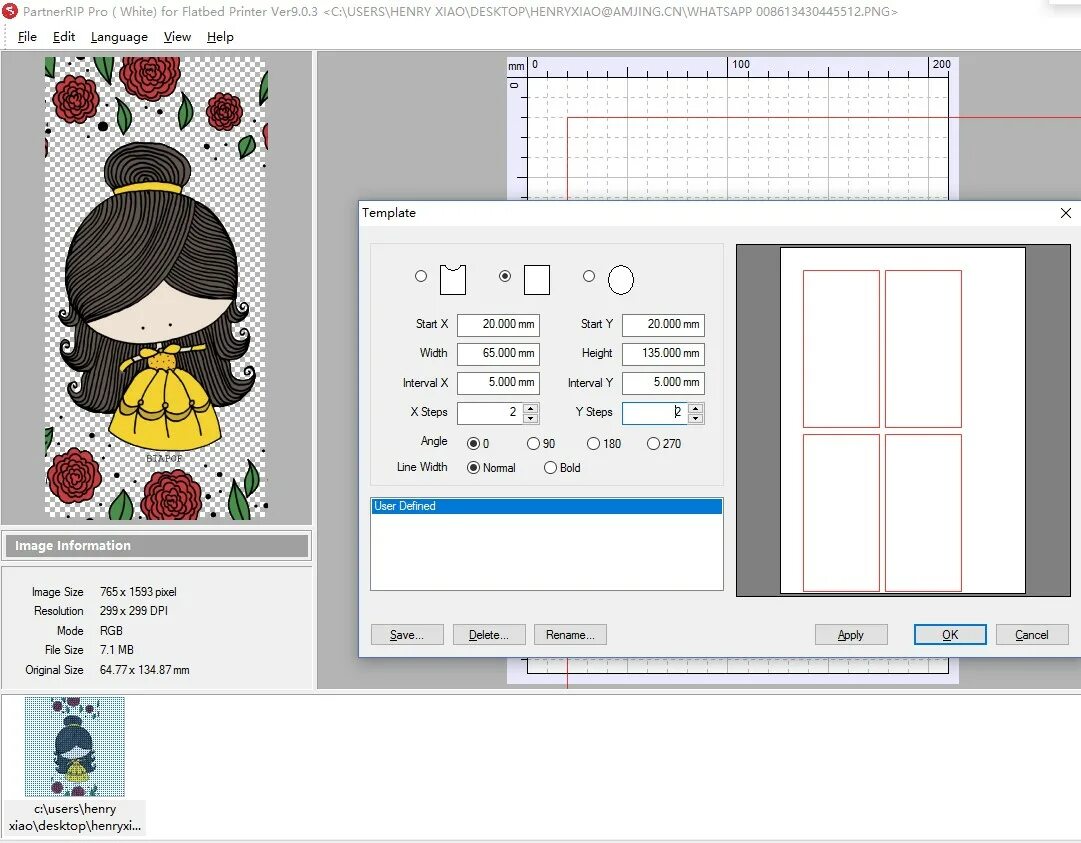Click the Y Steps value field

coord(655,413)
